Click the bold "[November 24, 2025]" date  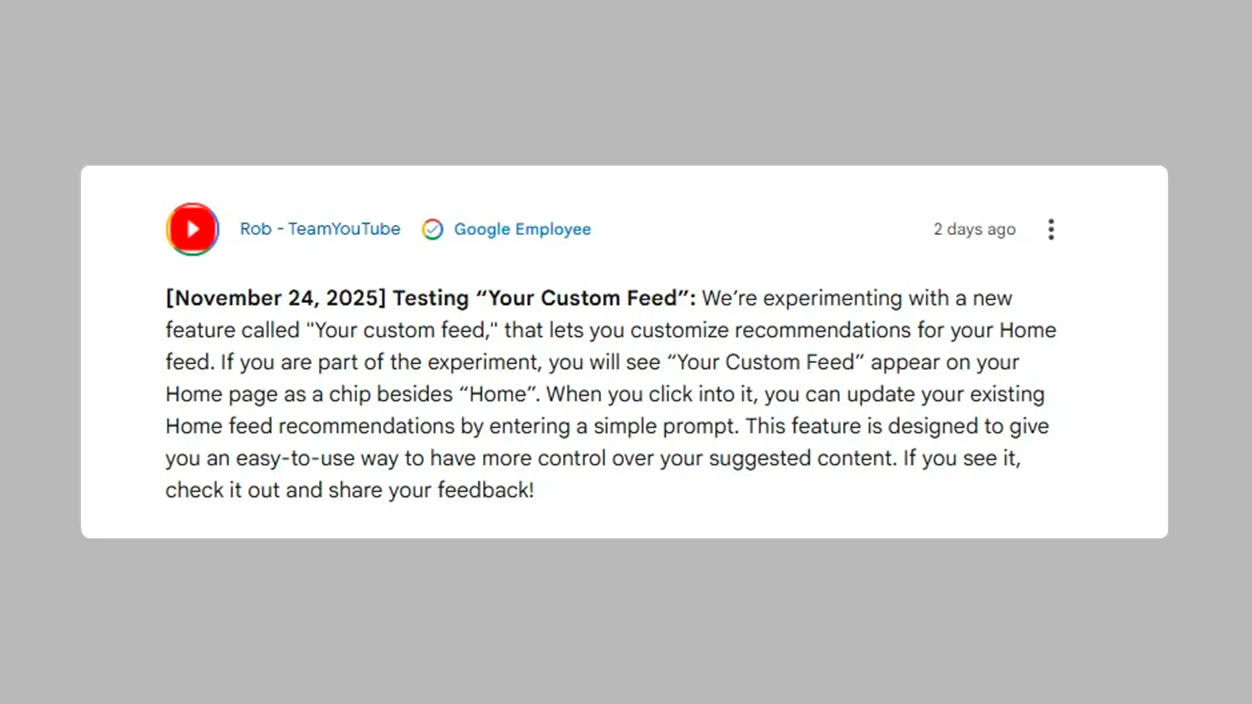tap(275, 298)
